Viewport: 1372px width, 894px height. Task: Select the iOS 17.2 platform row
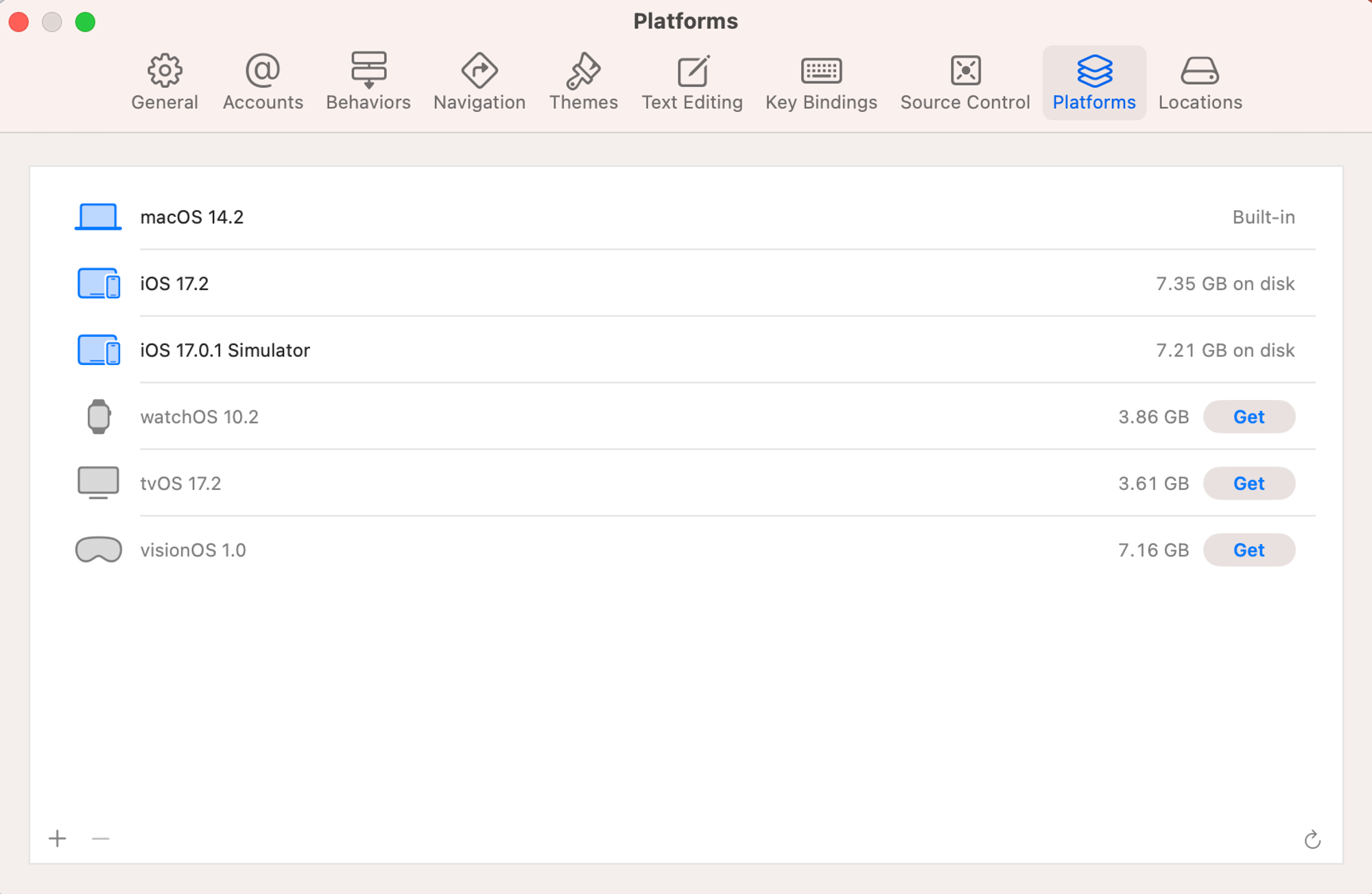tap(174, 283)
